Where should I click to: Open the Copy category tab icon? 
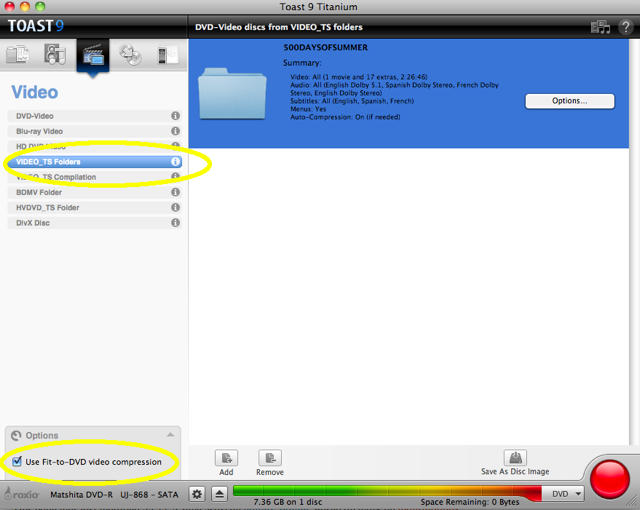pos(131,55)
